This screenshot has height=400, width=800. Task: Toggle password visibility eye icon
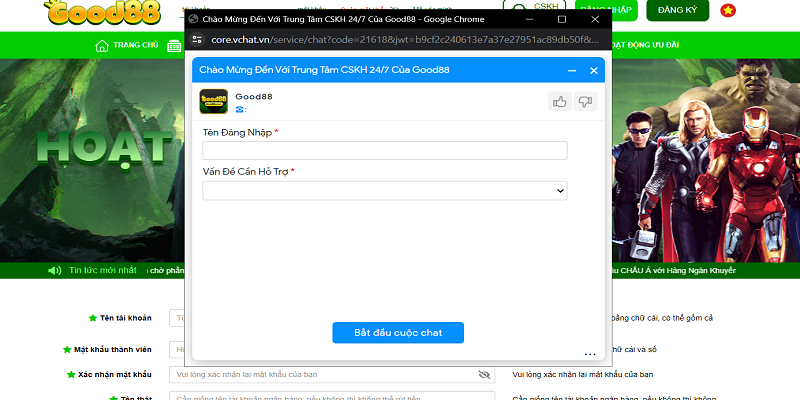(484, 374)
